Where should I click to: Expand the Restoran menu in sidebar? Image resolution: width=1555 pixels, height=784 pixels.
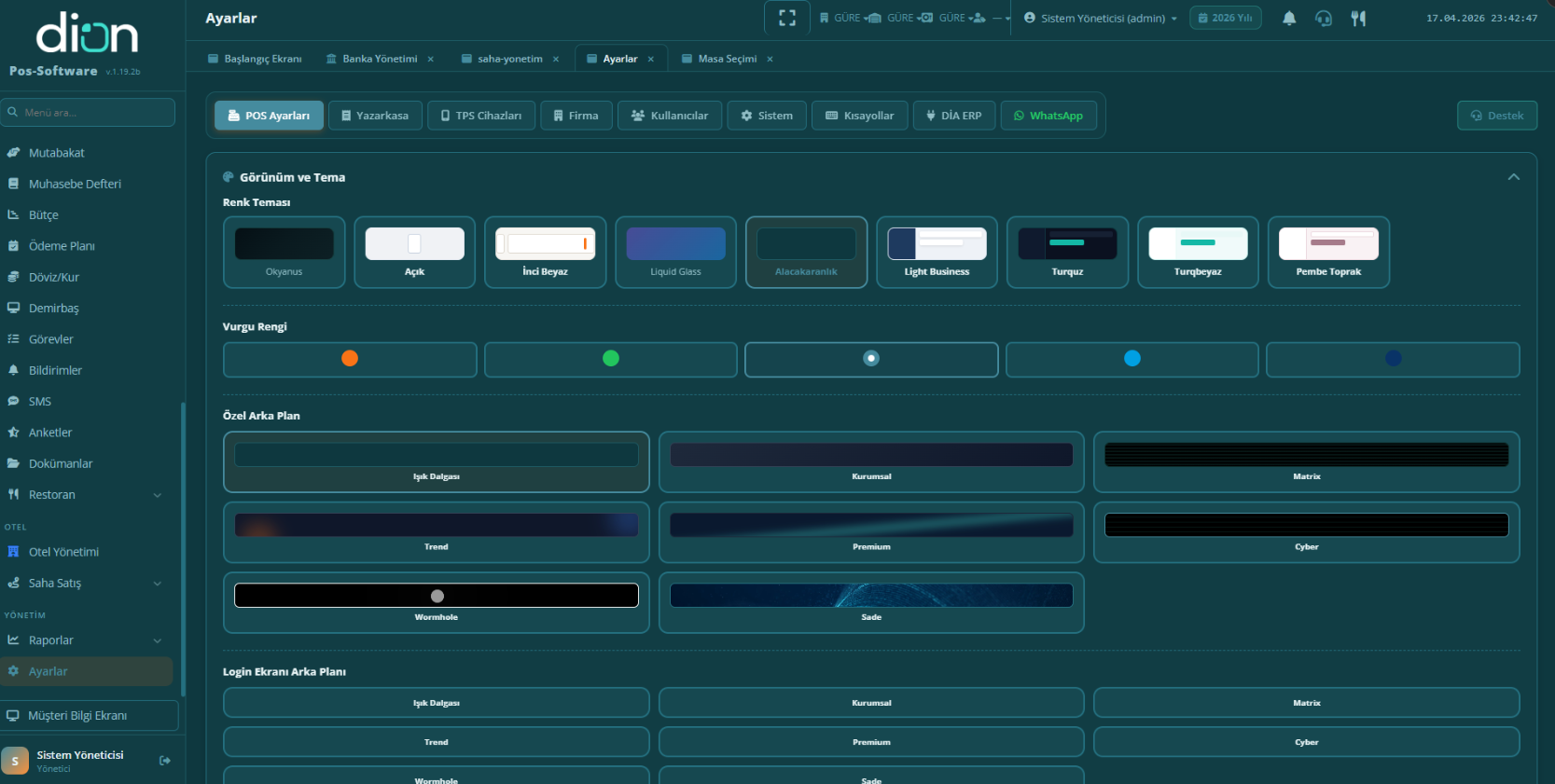pos(87,495)
